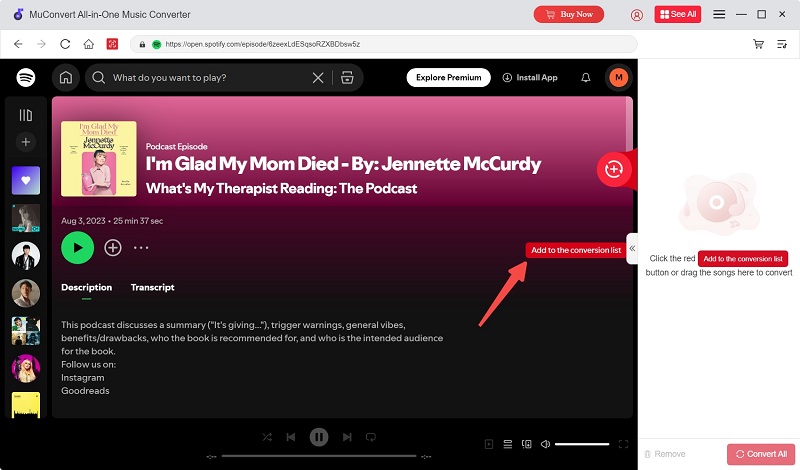
Task: Mute with the volume speaker icon
Action: (x=545, y=444)
